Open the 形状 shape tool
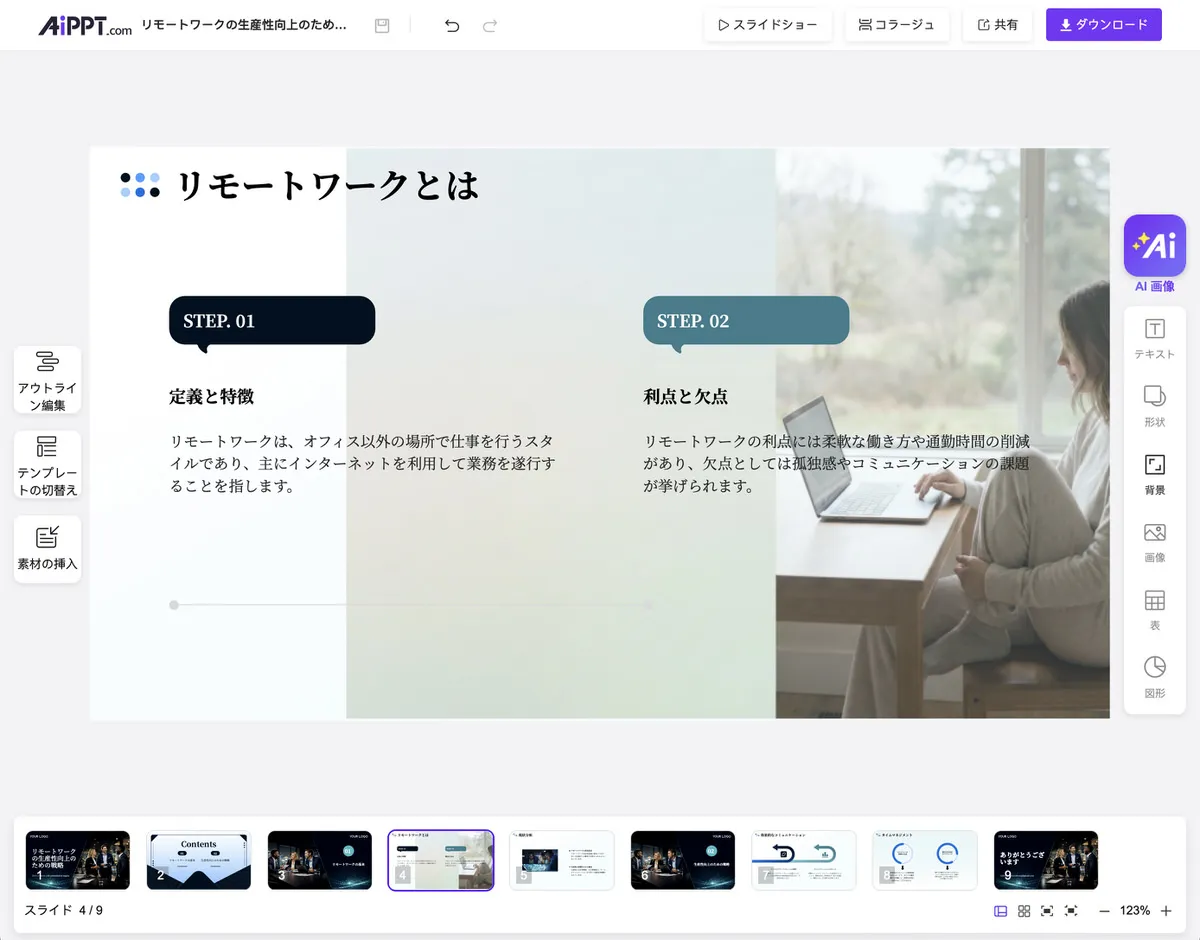This screenshot has width=1200, height=940. tap(1154, 406)
